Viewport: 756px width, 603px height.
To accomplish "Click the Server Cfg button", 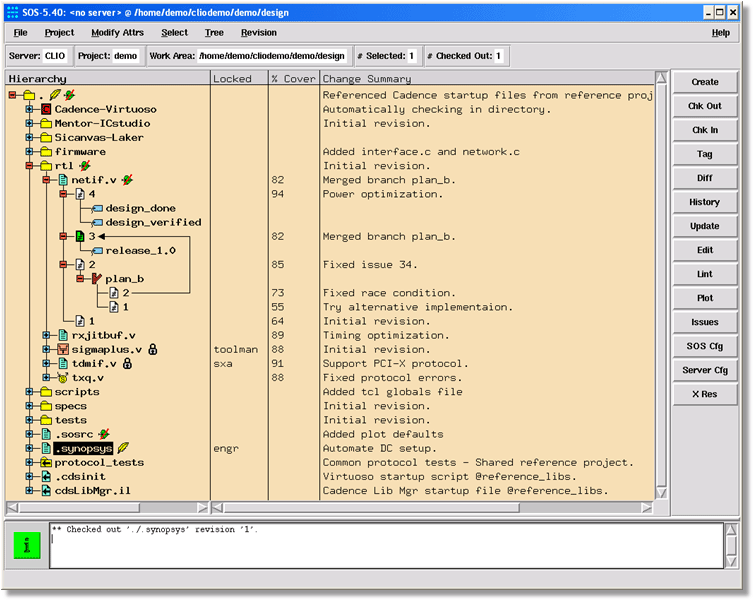I will click(705, 370).
